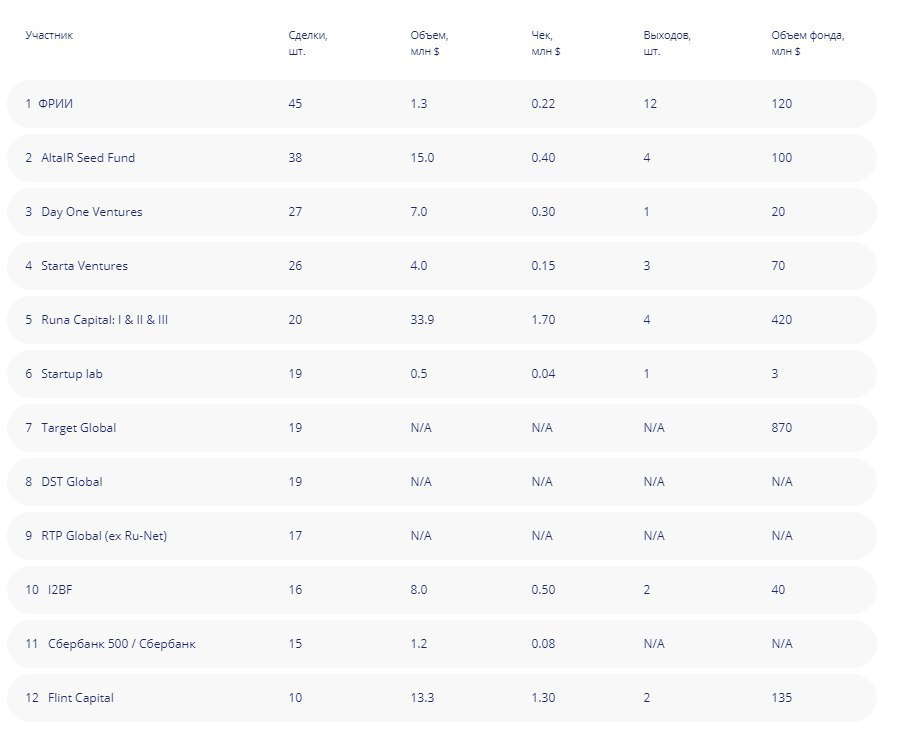Open the Day One Ventures entry
Viewport: 903px width, 737px height.
click(91, 212)
